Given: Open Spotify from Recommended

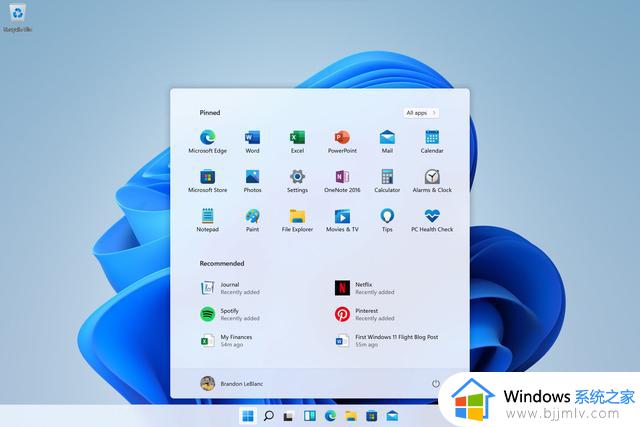Looking at the screenshot, I should coord(230,314).
